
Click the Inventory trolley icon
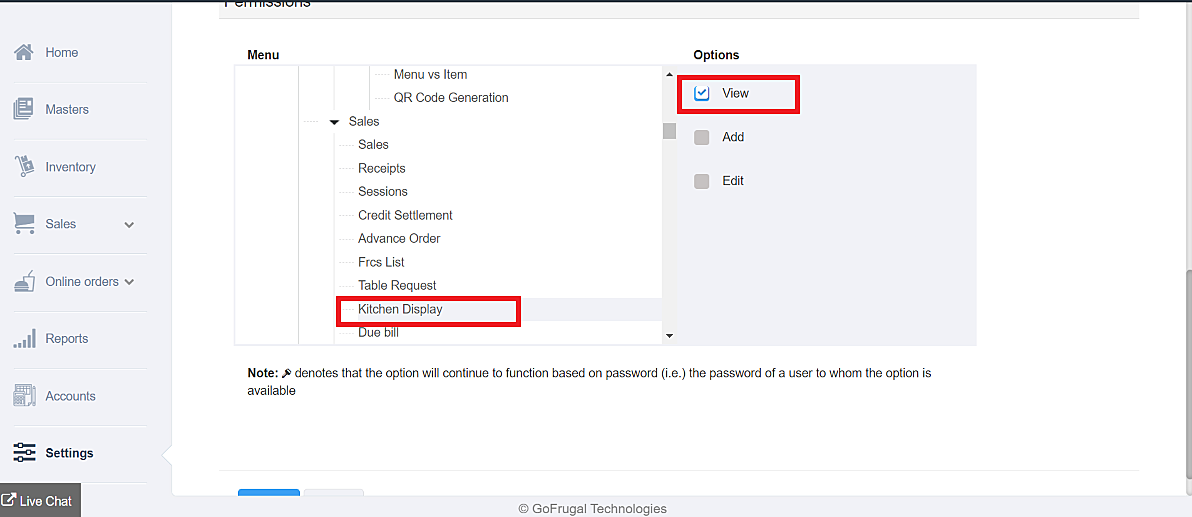click(24, 167)
